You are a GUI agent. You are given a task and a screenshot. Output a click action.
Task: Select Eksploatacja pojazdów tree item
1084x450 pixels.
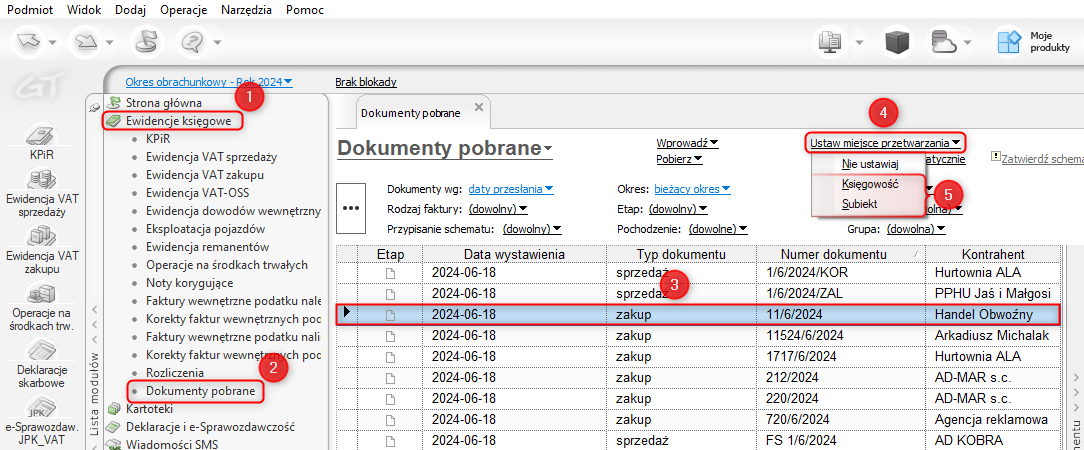(205, 229)
